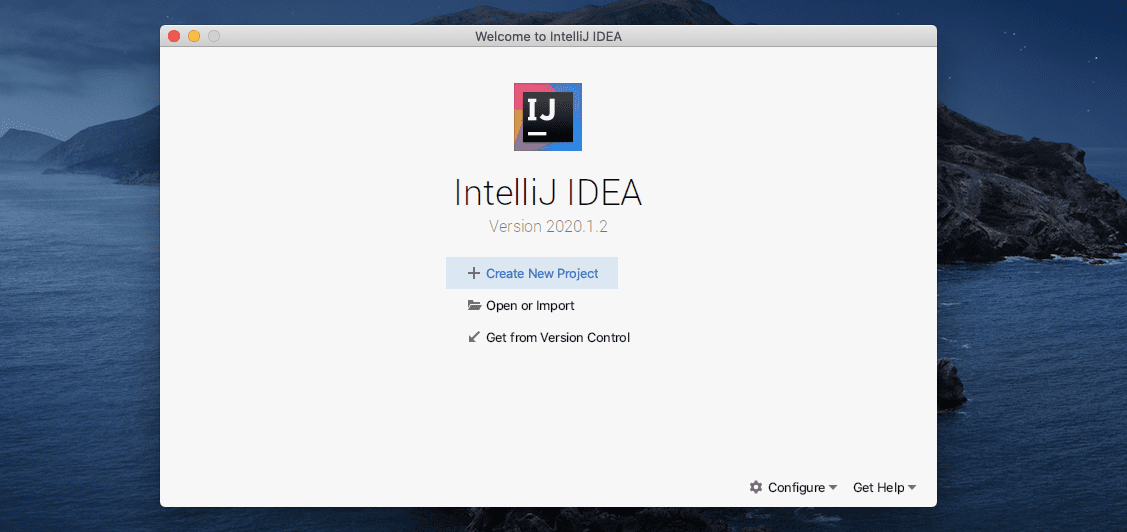Image resolution: width=1127 pixels, height=532 pixels.
Task: Click the folder icon beside Open or Import
Action: click(474, 305)
